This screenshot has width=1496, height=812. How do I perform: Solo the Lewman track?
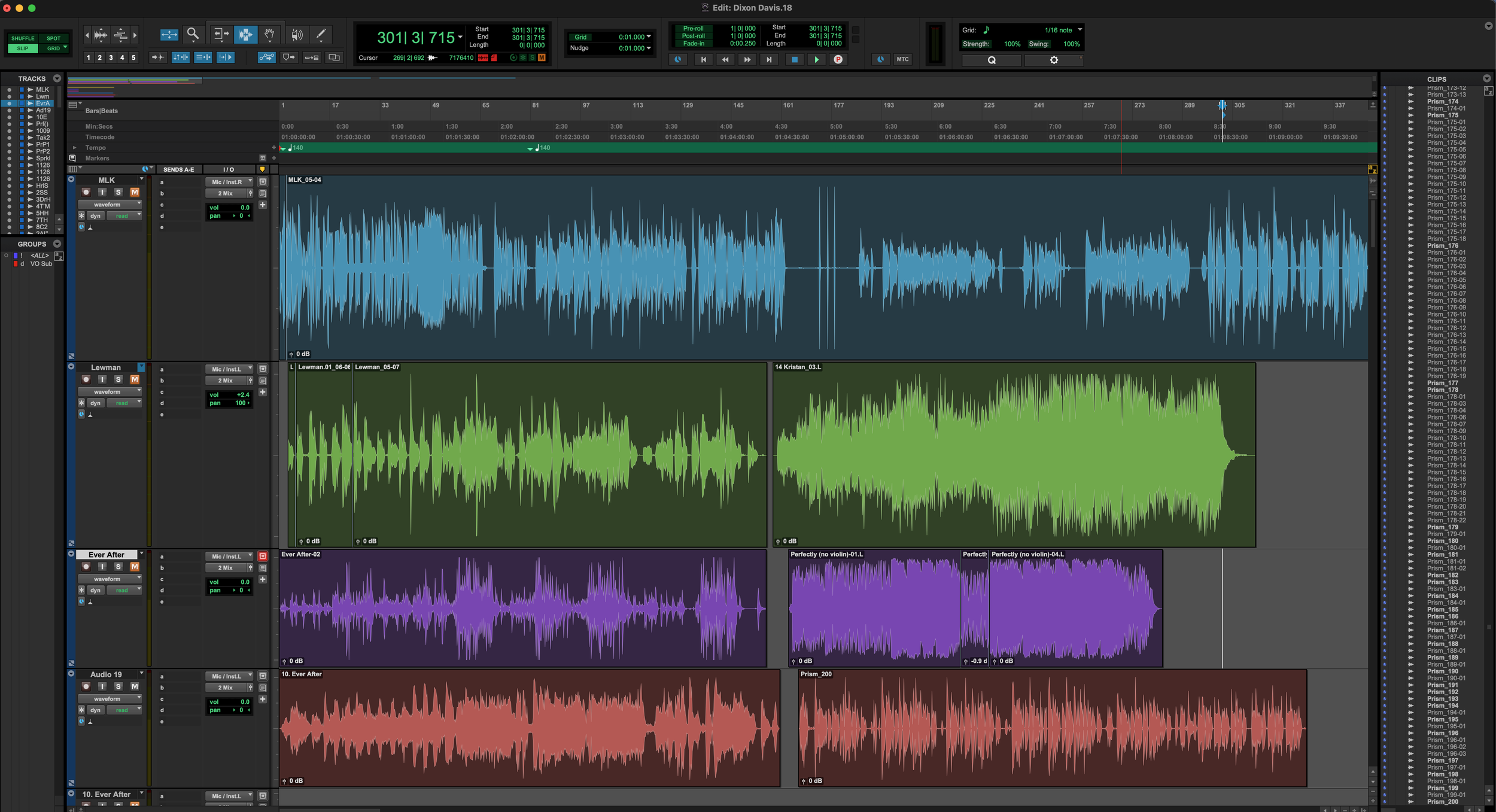118,379
